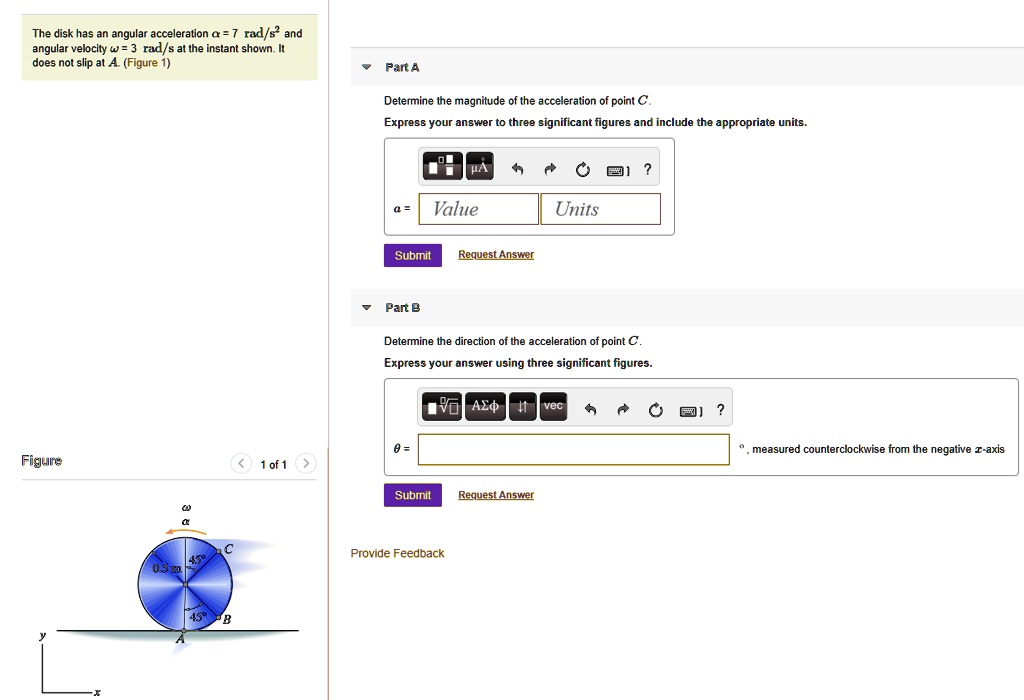1024x700 pixels.
Task: Click the Value input field
Action: (x=477, y=209)
